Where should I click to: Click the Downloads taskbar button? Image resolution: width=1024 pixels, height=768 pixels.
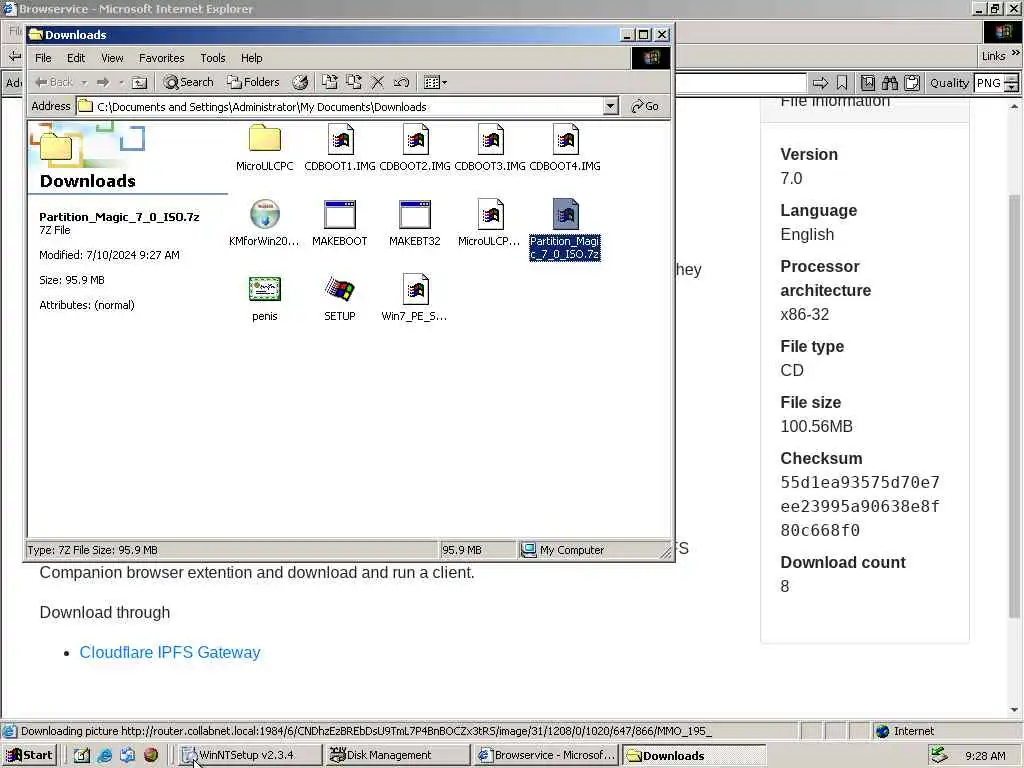(x=694, y=756)
